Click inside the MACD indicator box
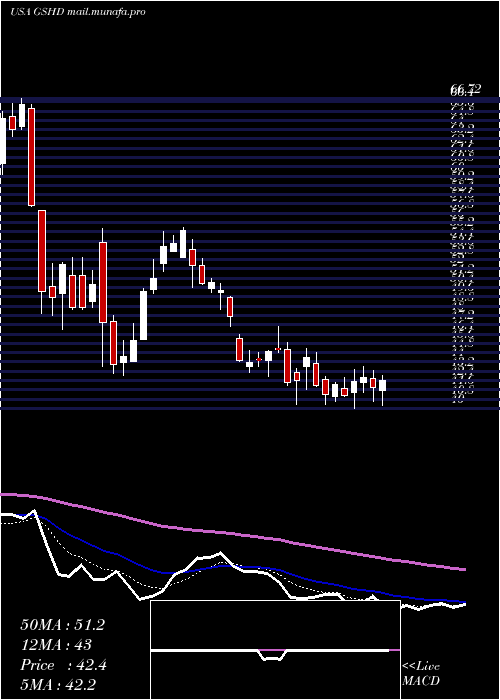 point(275,650)
